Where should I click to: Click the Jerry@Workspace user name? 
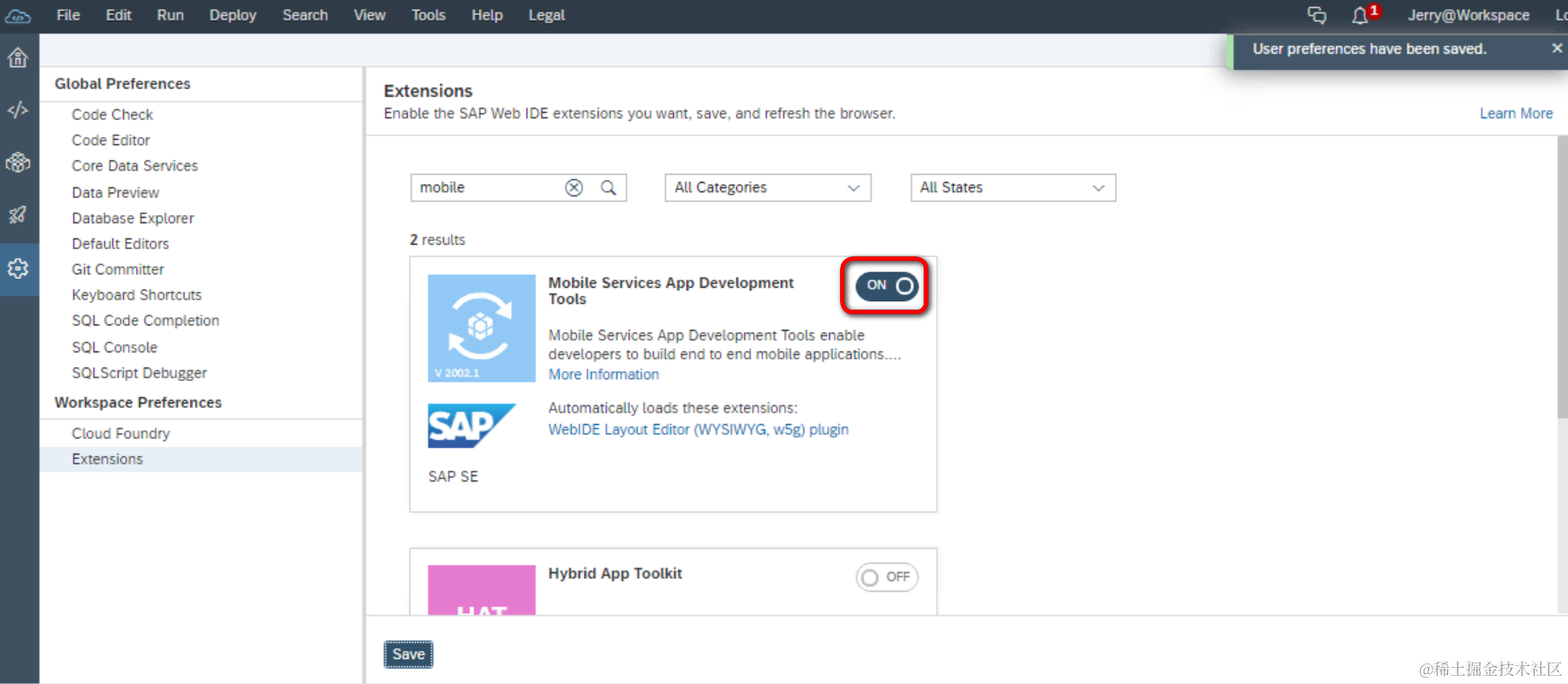(1468, 15)
